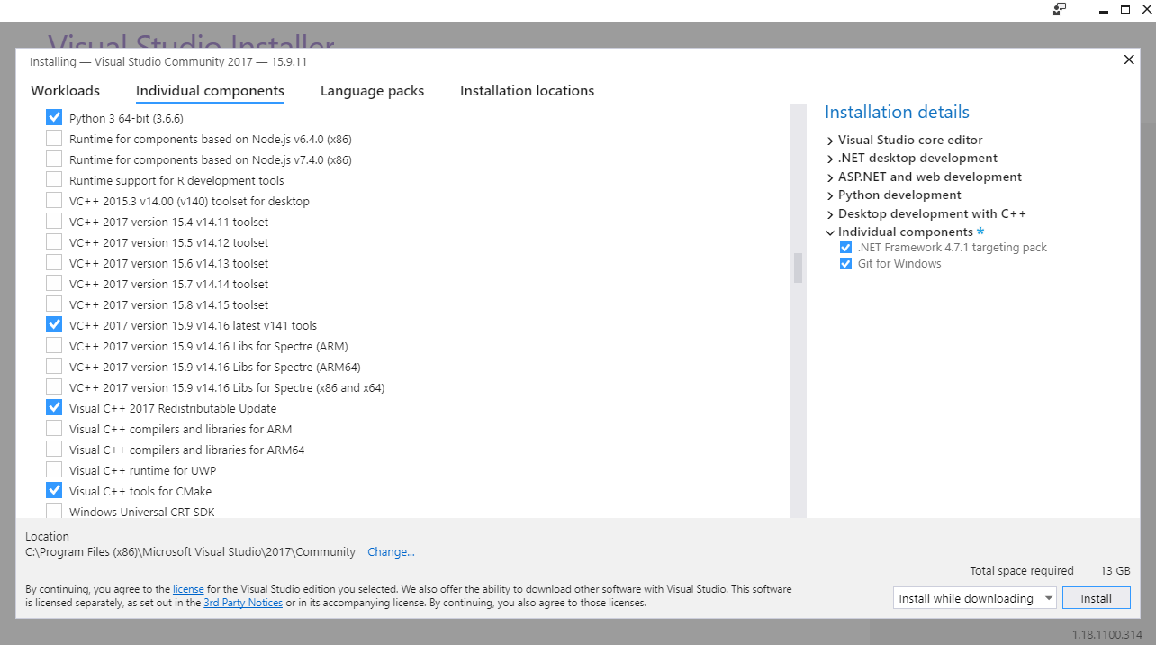Check VC++ 2015.3 v14.00 toolset for desktop
1156x645 pixels.
pyautogui.click(x=54, y=201)
